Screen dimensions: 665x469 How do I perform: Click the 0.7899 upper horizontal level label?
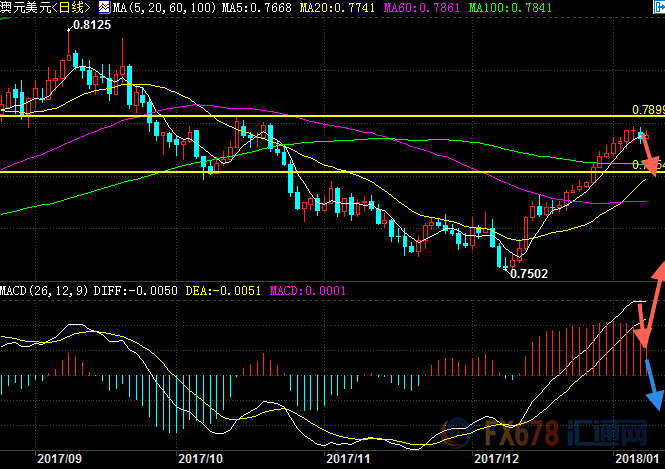(x=647, y=109)
